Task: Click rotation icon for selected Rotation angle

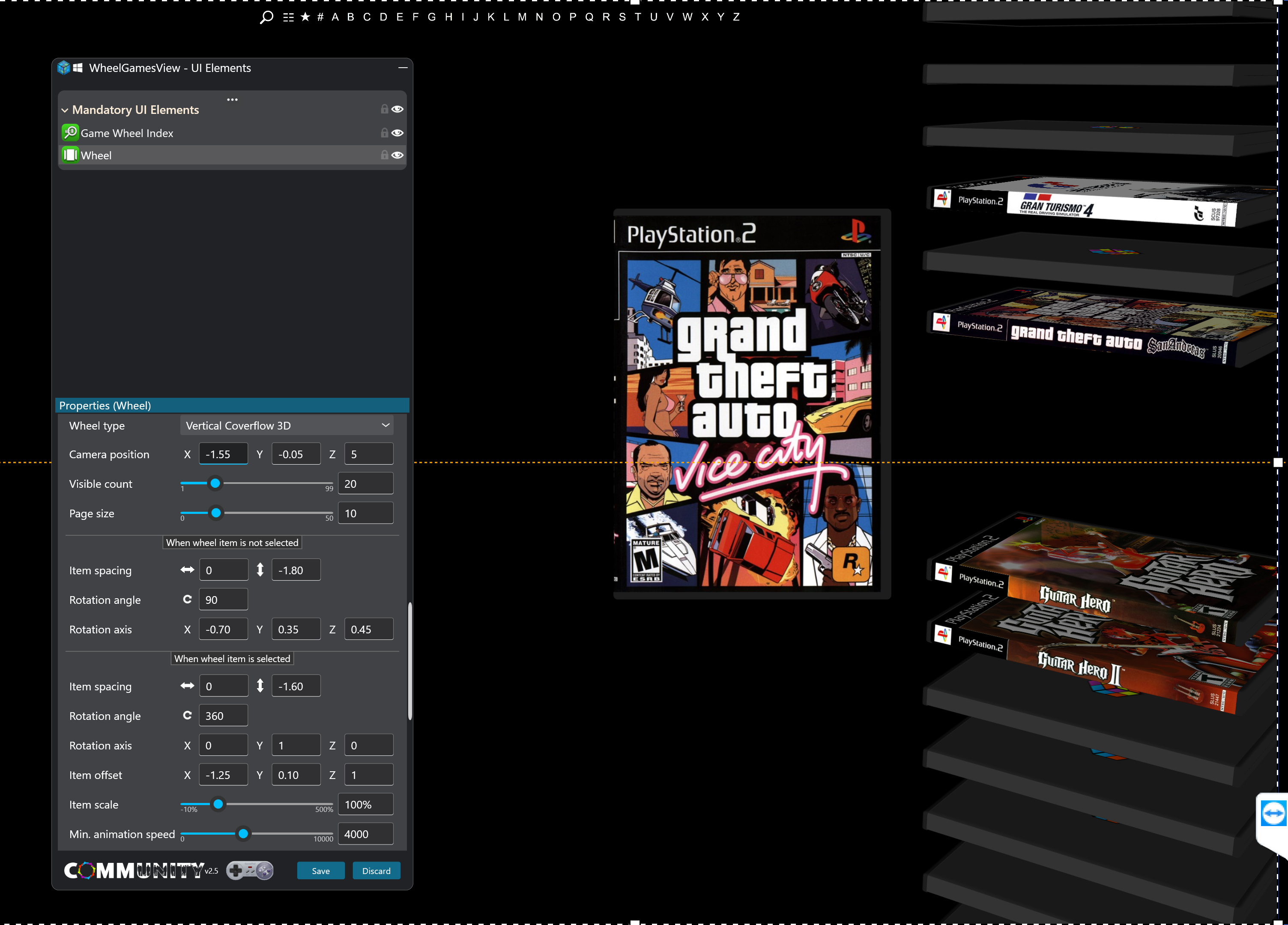Action: [x=188, y=715]
